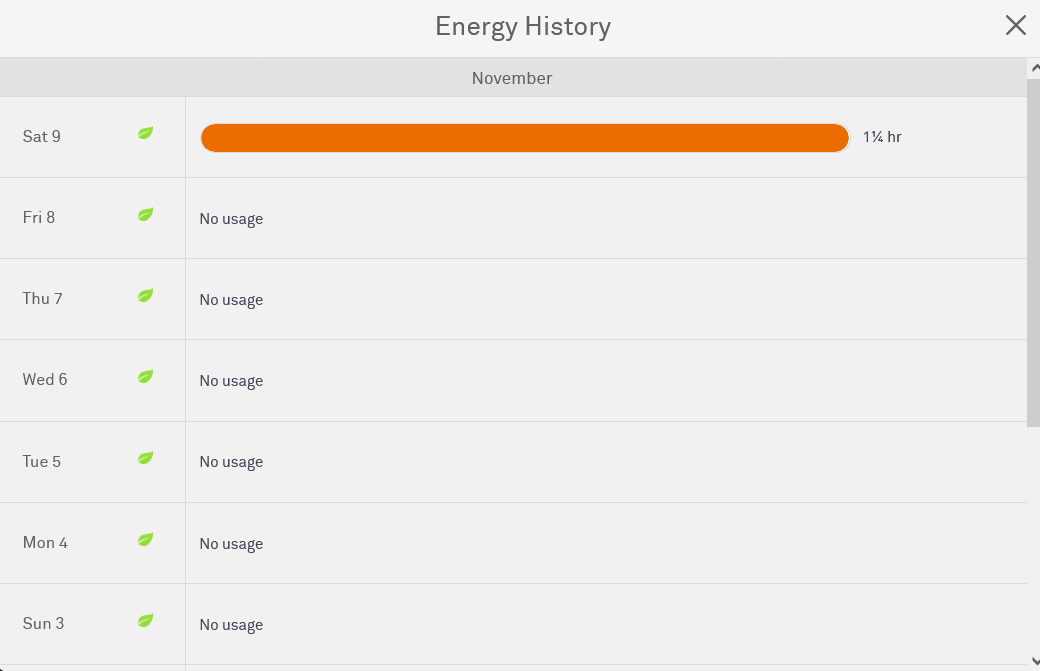The height and width of the screenshot is (671, 1040).
Task: Click the Sun 3 'No usage' text
Action: coord(231,625)
